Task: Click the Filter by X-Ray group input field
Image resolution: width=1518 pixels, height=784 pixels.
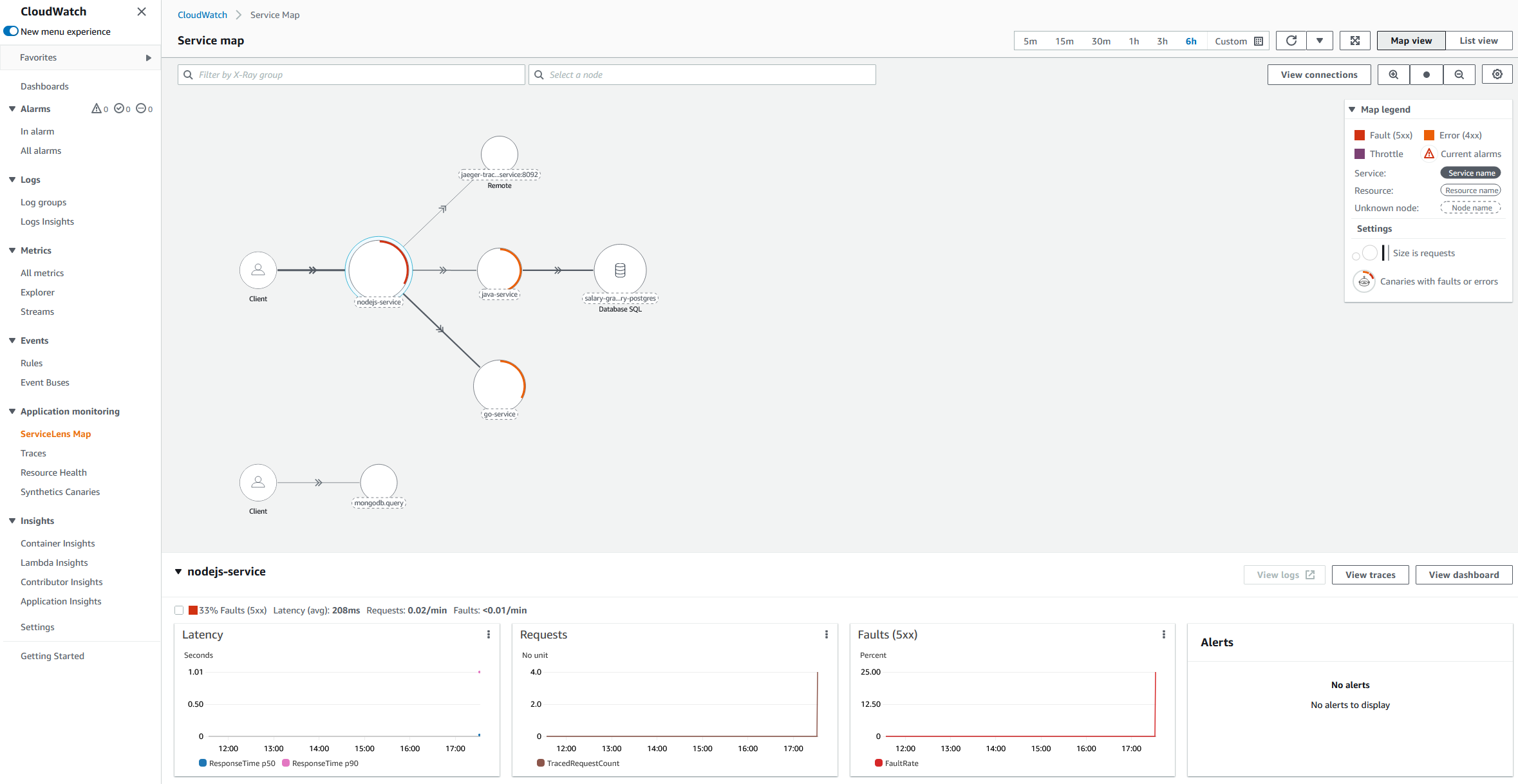Action: (350, 74)
